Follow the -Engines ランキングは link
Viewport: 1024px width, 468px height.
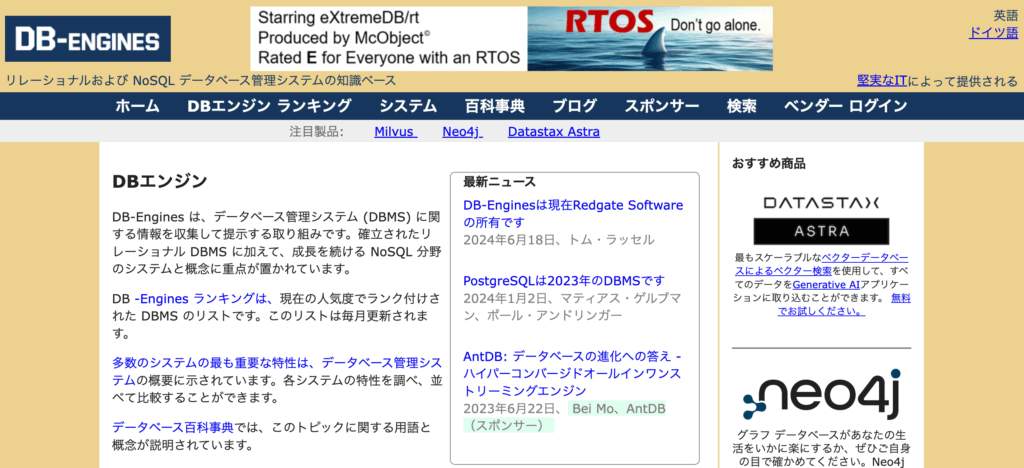tap(203, 299)
